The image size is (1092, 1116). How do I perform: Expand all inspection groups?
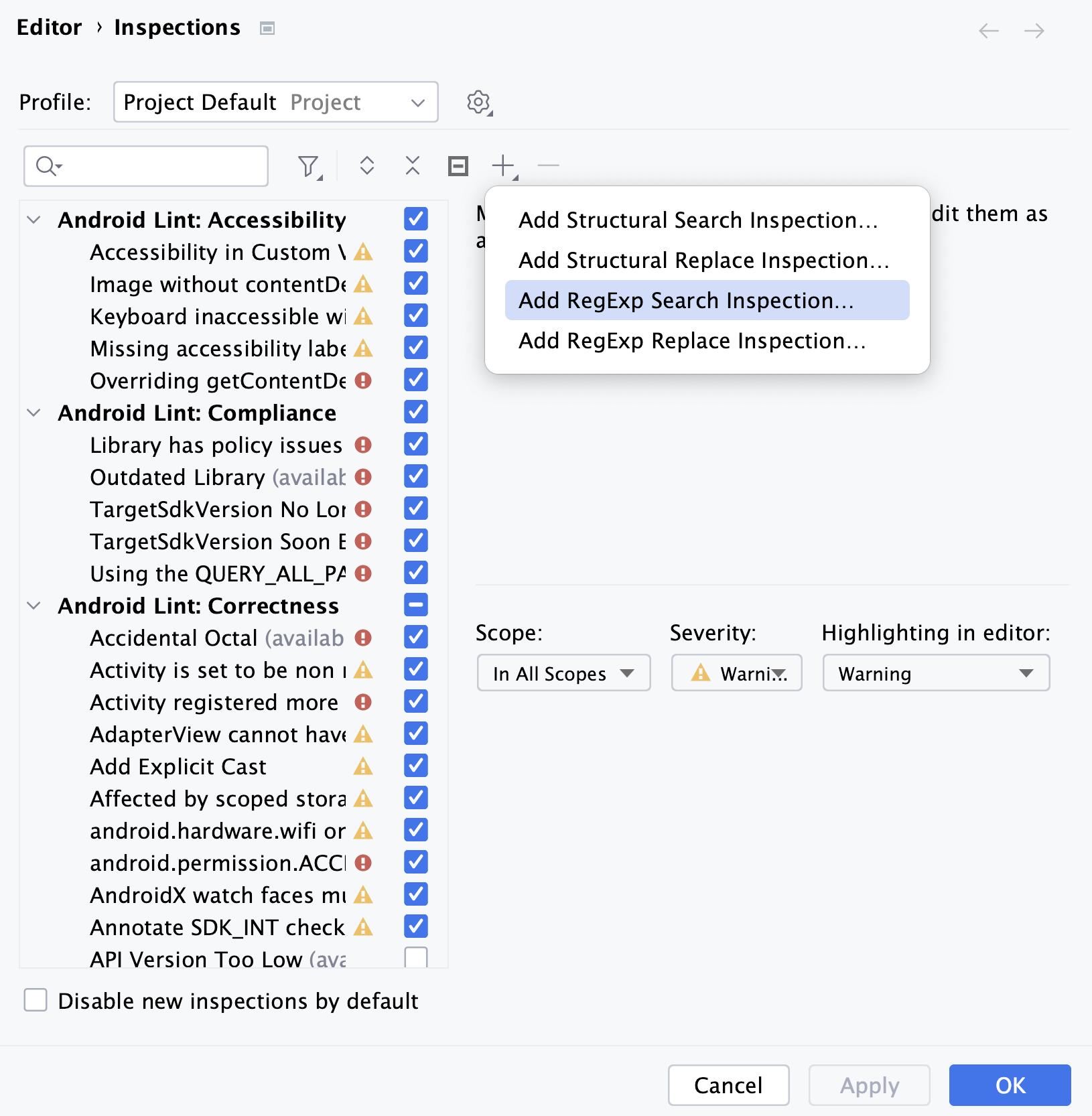click(367, 166)
